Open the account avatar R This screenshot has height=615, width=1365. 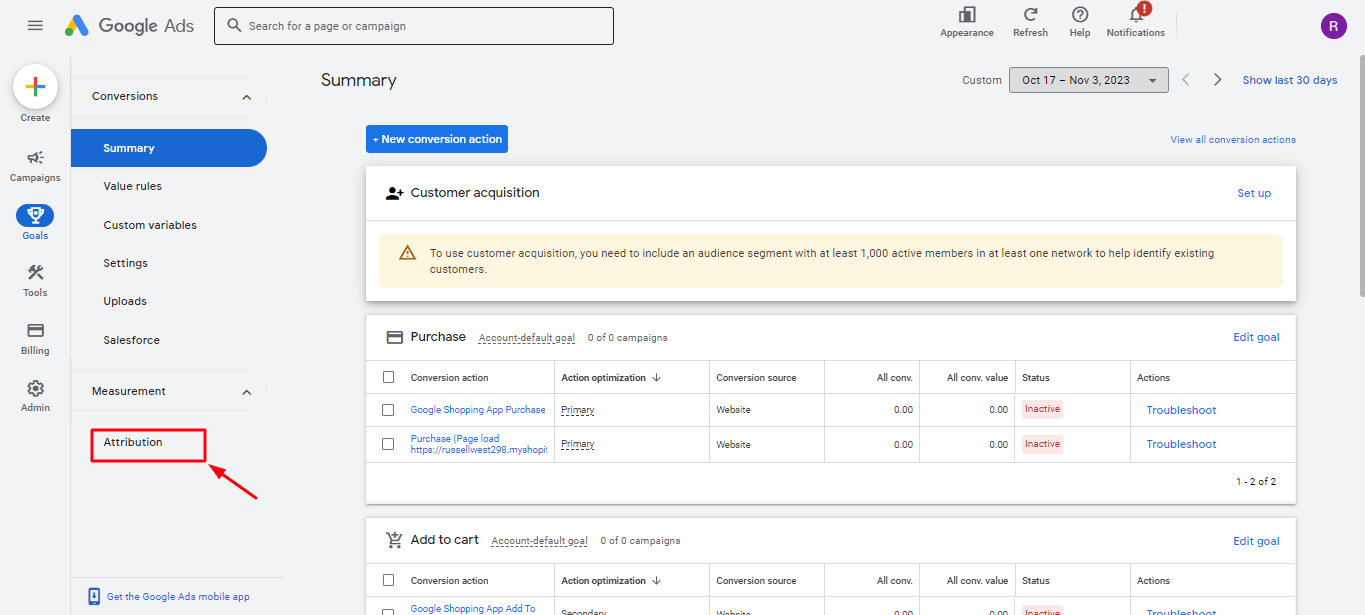(1333, 26)
